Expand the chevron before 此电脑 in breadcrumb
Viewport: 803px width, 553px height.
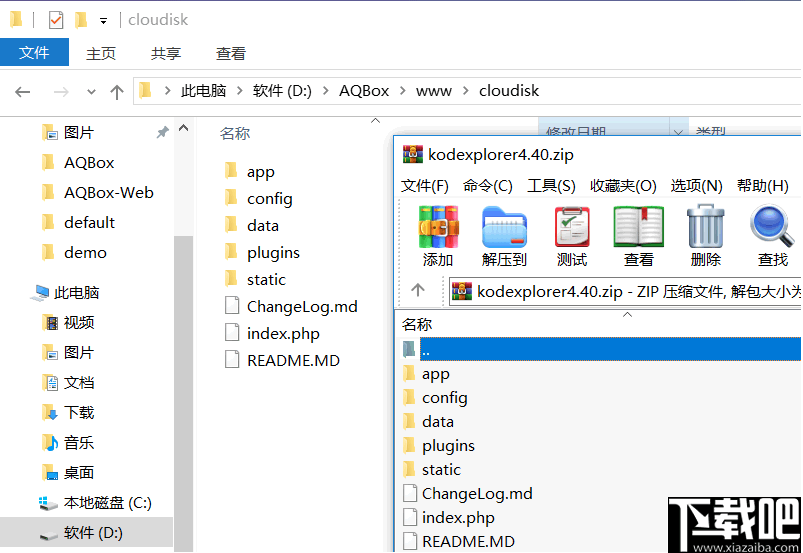click(x=167, y=91)
